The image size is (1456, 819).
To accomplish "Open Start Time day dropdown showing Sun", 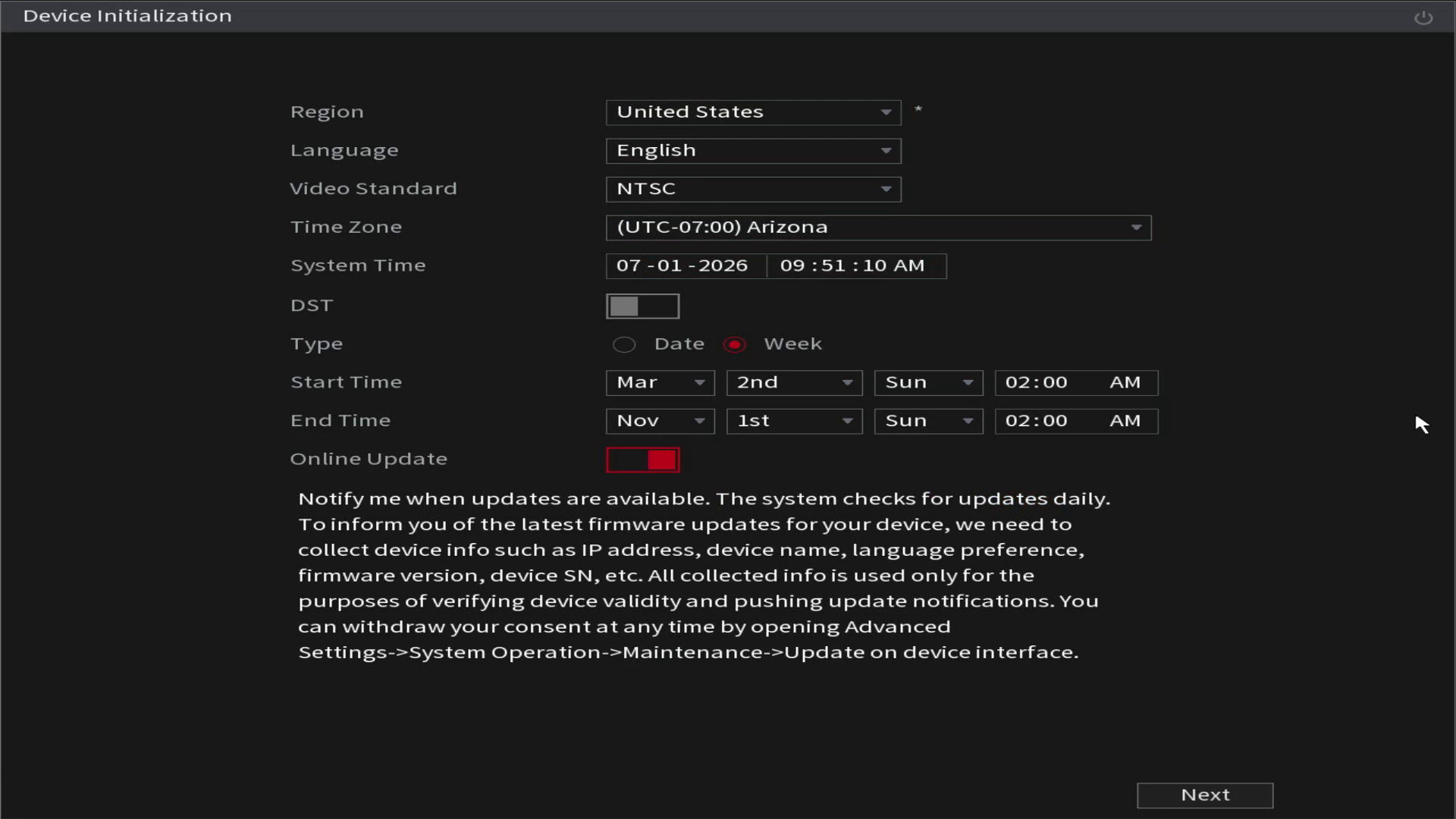I will tap(928, 383).
